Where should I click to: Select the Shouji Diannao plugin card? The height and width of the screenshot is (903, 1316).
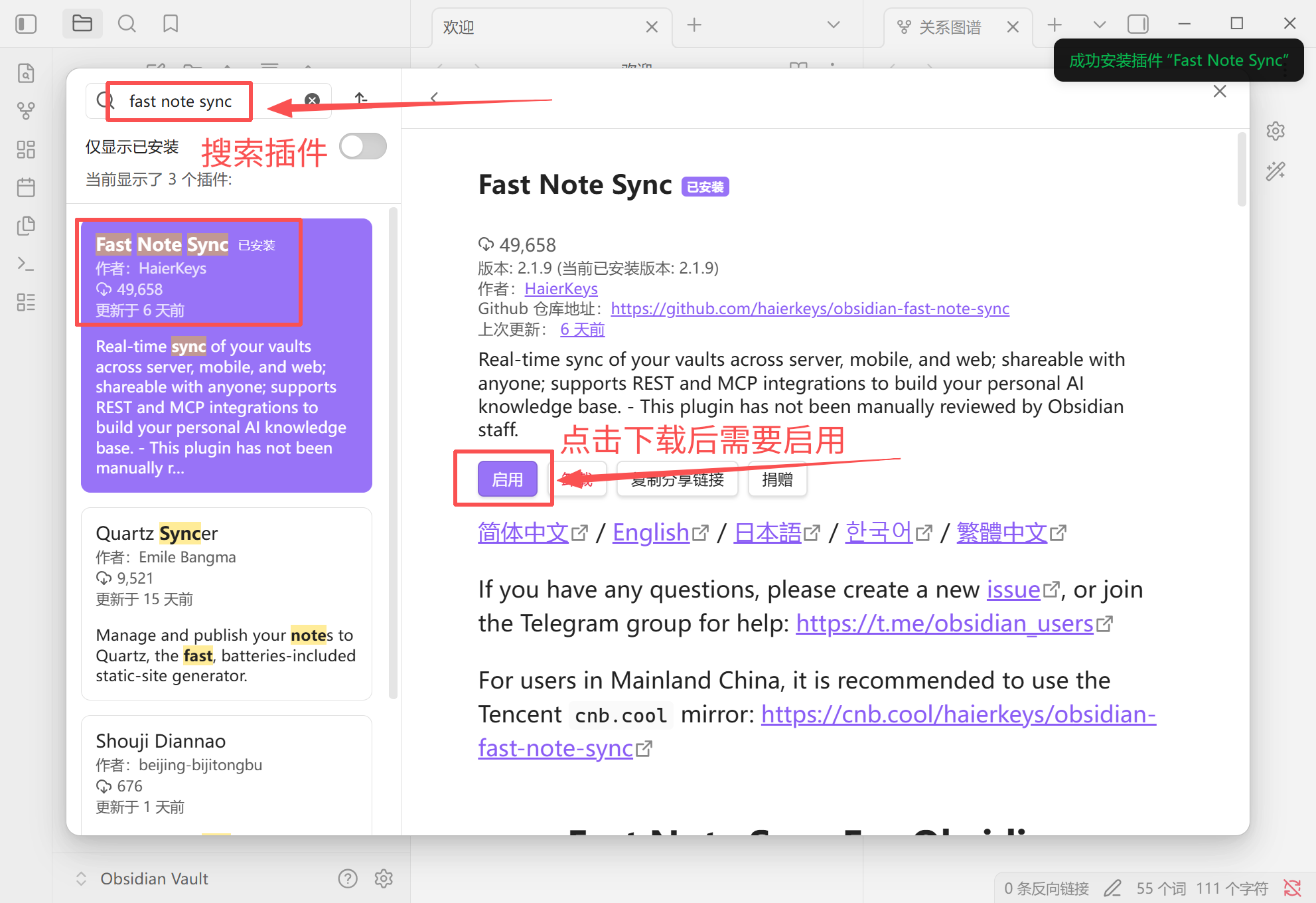click(x=226, y=775)
